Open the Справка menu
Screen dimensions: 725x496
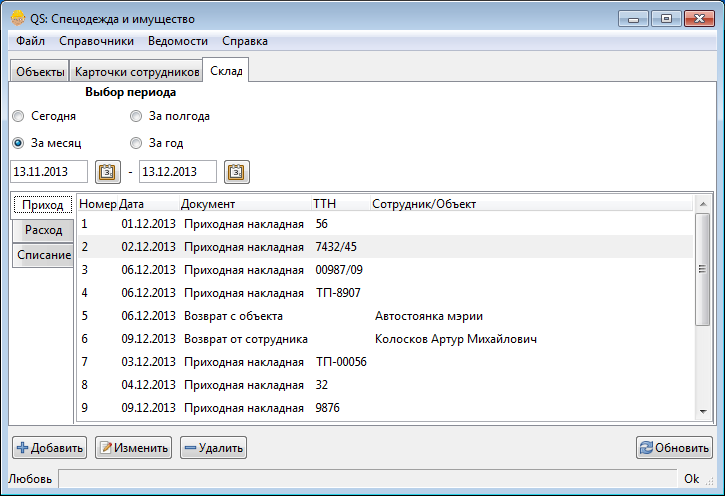pyautogui.click(x=245, y=41)
